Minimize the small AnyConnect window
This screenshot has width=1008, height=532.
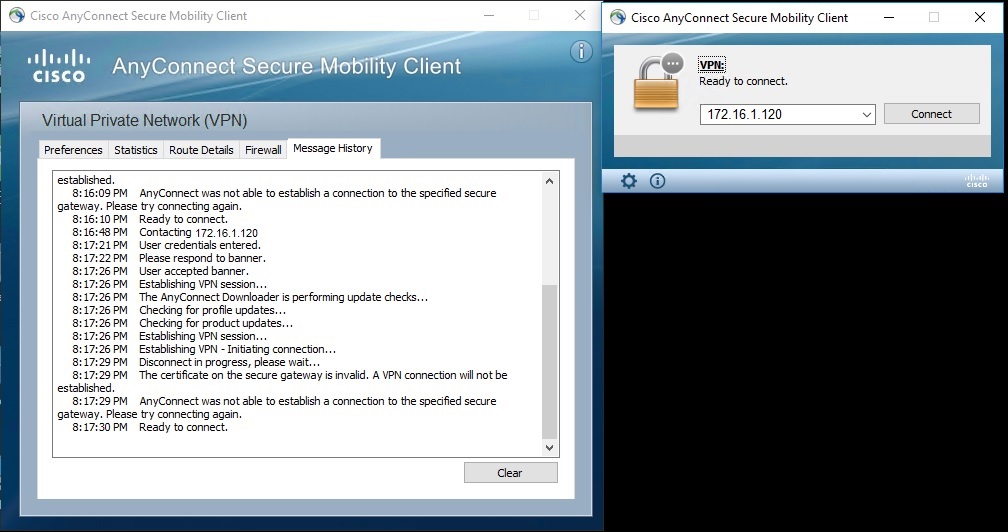pyautogui.click(x=889, y=17)
